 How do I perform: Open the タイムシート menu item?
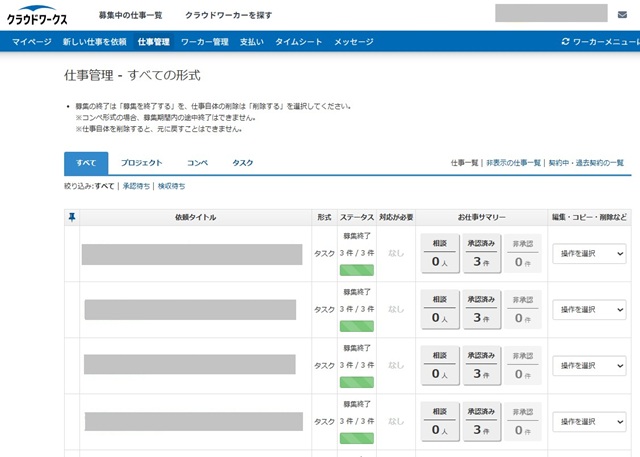coord(298,42)
